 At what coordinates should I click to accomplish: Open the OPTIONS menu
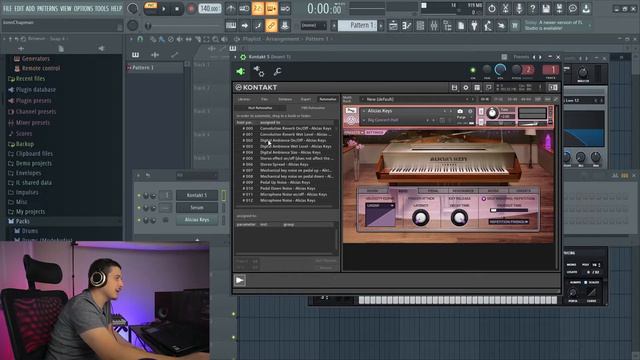tap(83, 8)
